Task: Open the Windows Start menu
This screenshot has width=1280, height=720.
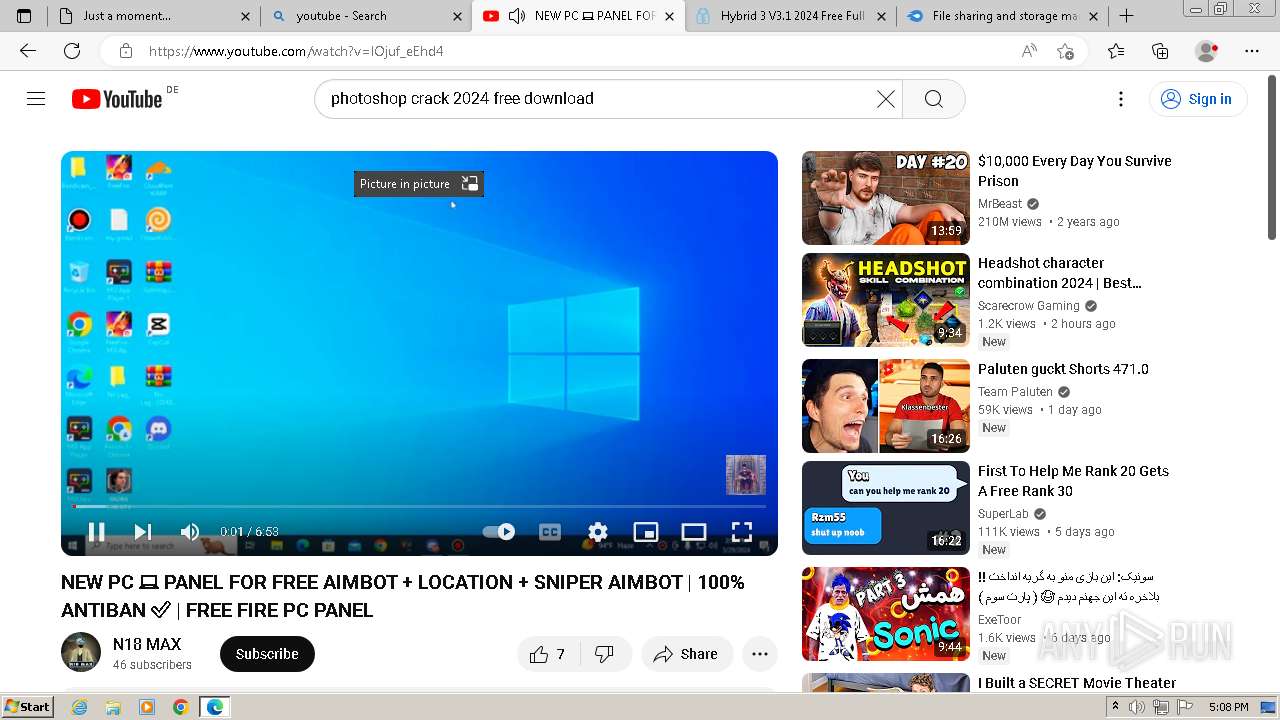Action: click(x=27, y=707)
